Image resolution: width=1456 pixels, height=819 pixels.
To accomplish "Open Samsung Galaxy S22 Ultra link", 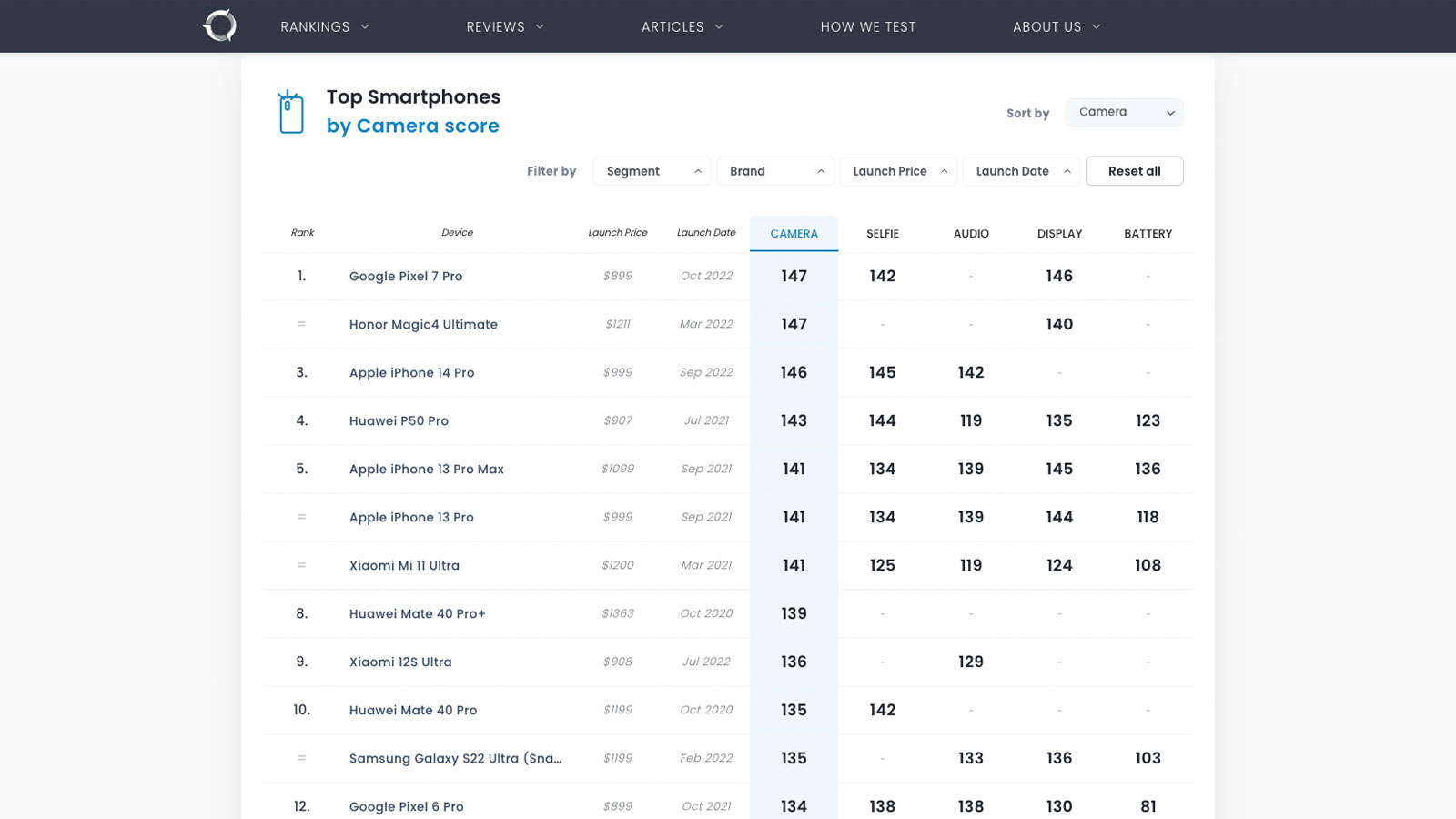I will click(x=455, y=759).
